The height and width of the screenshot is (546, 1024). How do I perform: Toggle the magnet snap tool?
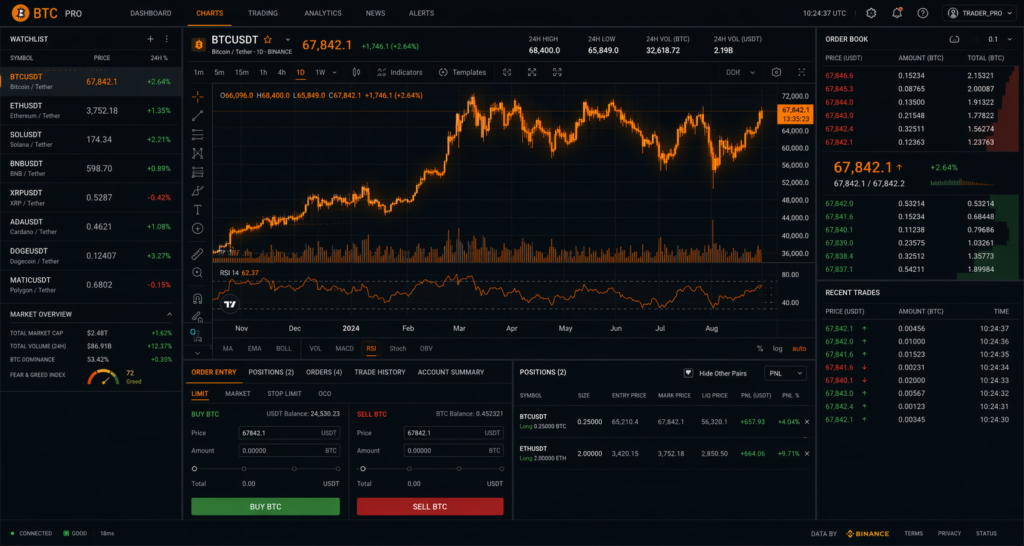tap(197, 298)
